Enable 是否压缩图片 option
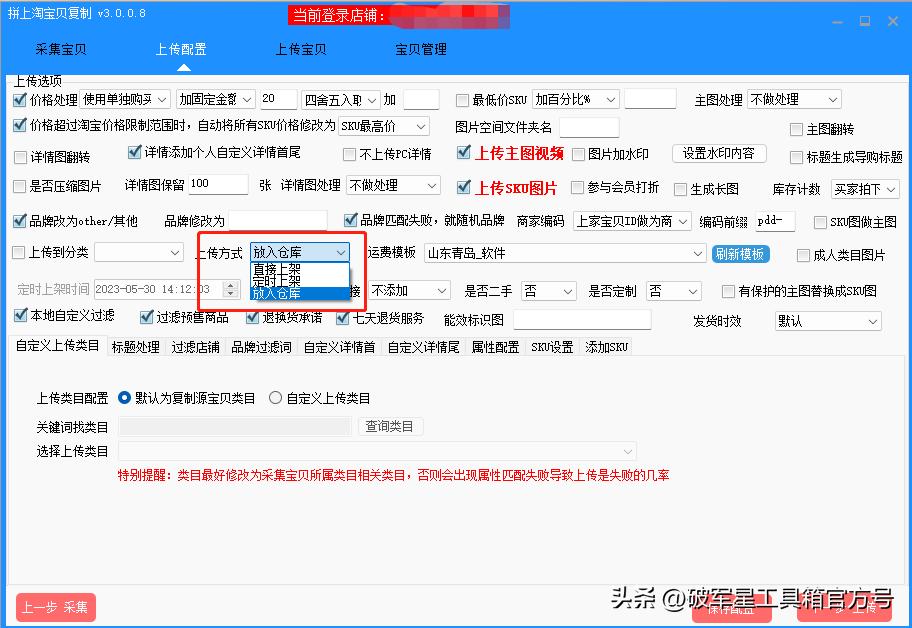The width and height of the screenshot is (912, 628). [x=18, y=185]
